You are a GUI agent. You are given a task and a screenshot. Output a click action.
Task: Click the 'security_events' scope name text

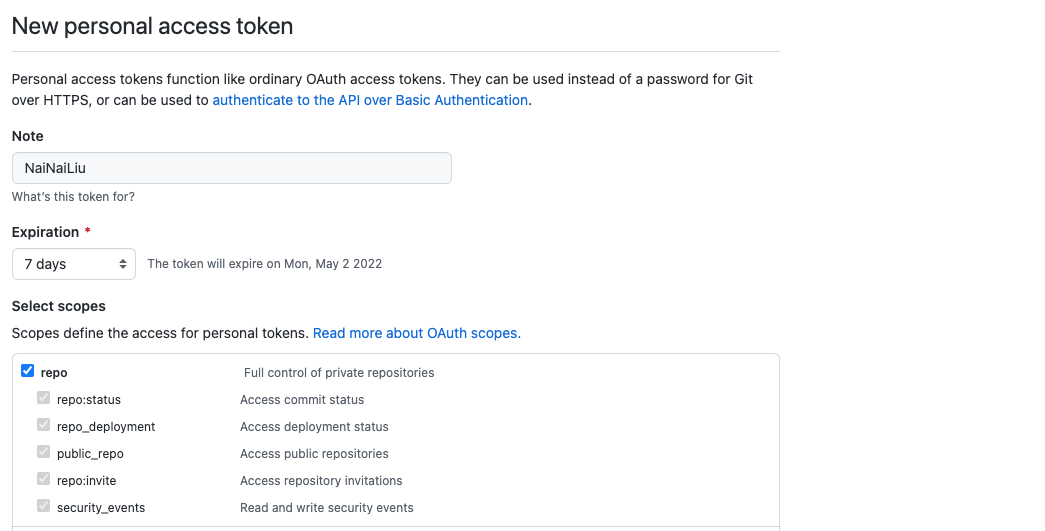click(101, 508)
